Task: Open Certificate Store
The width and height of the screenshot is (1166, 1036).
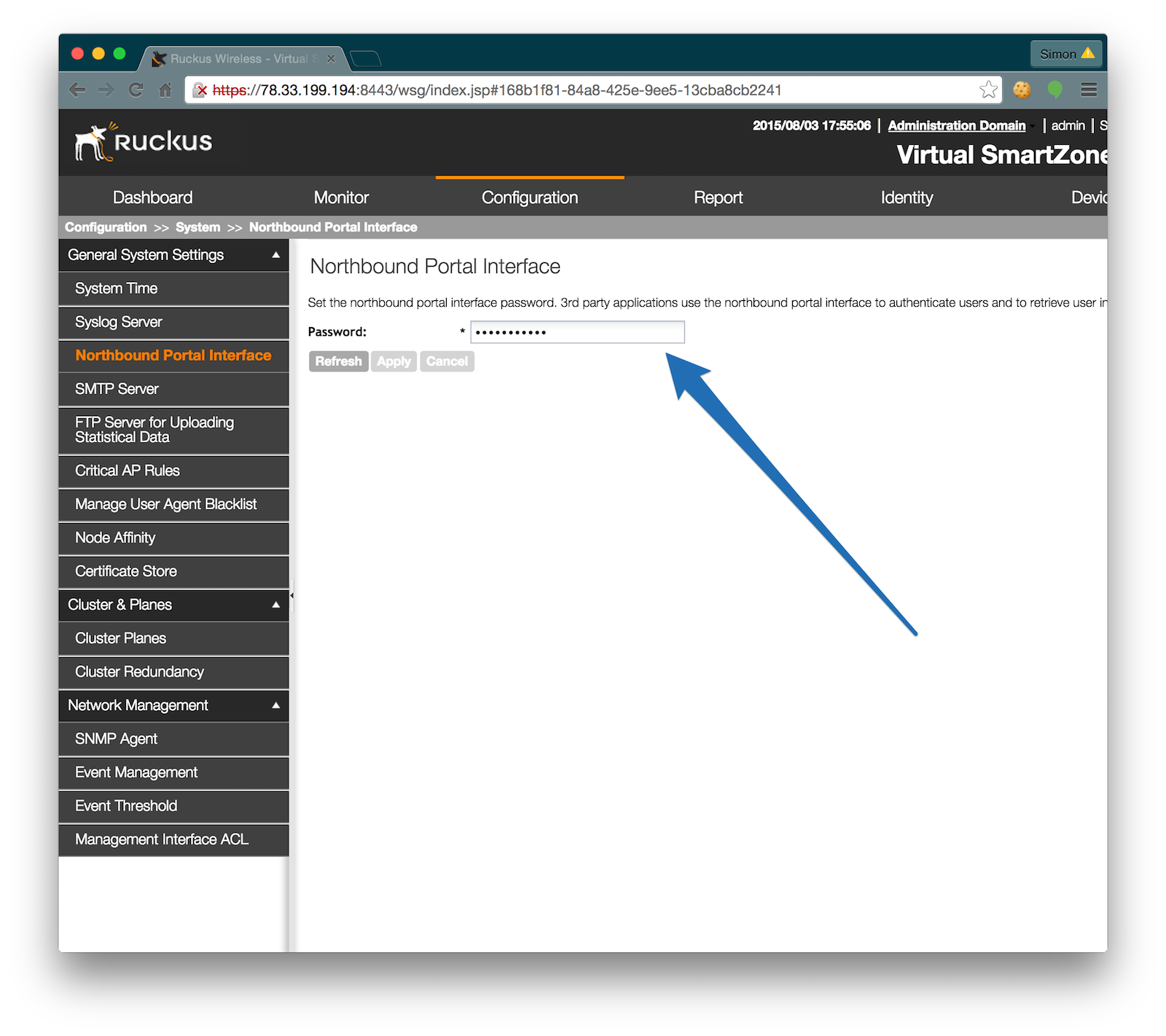Action: (173, 571)
